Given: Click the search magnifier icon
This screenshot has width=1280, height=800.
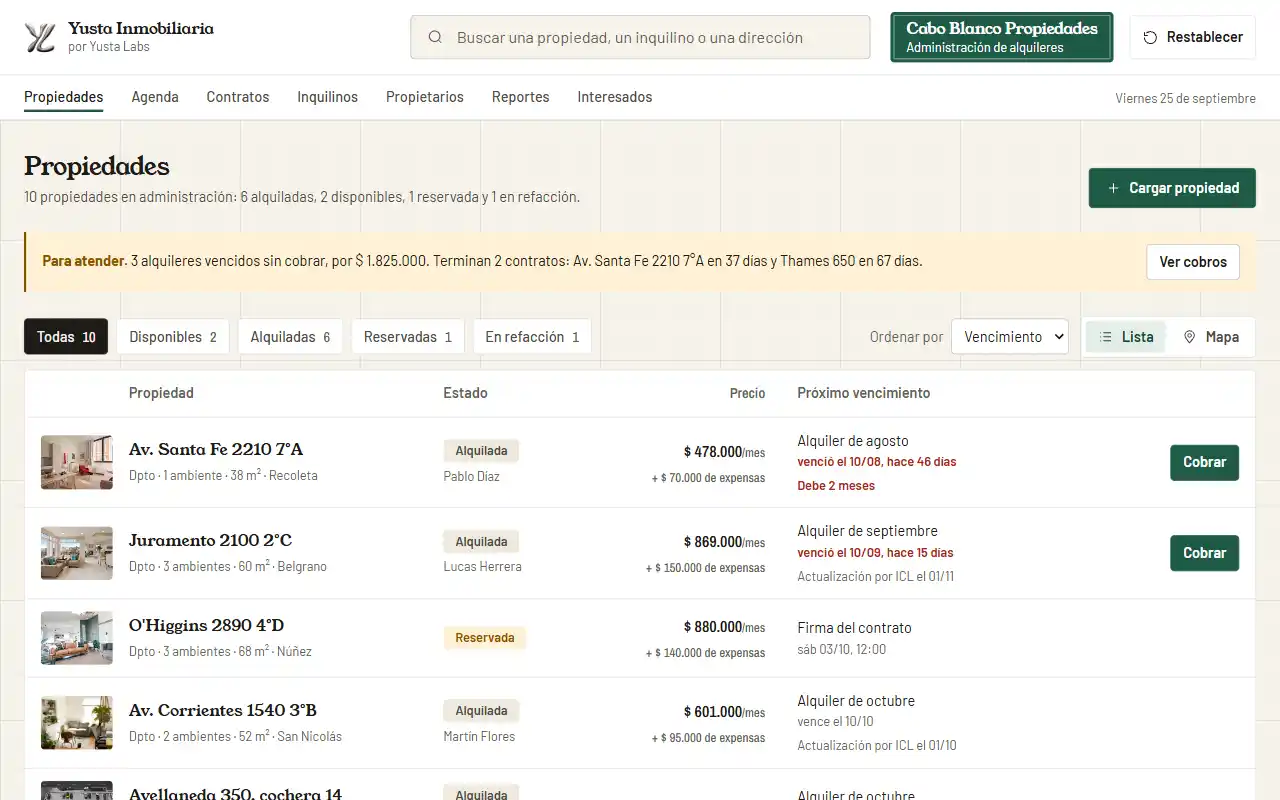Looking at the screenshot, I should click(435, 37).
